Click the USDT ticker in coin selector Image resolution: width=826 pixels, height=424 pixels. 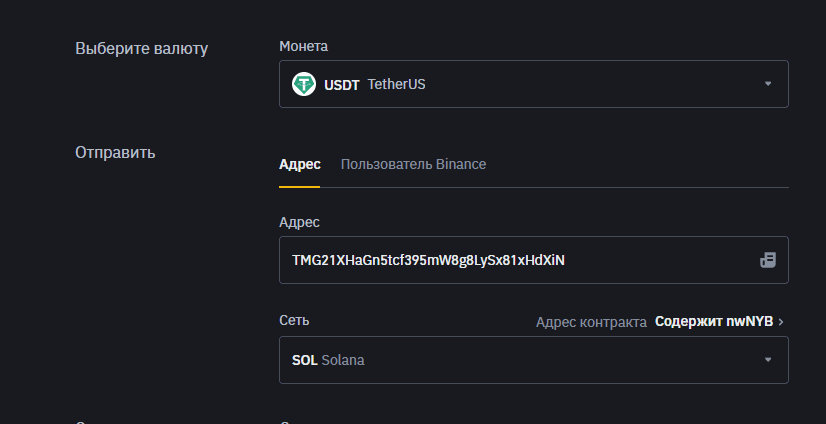[342, 85]
